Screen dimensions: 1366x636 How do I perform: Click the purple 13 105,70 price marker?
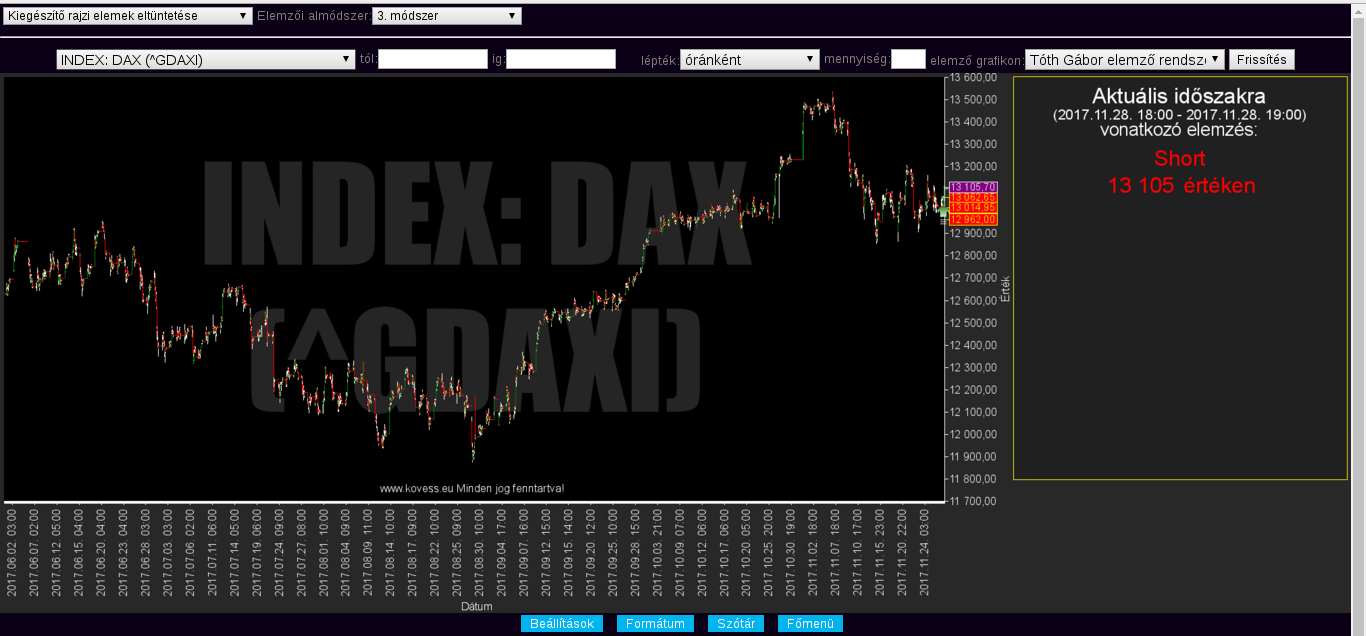[973, 187]
